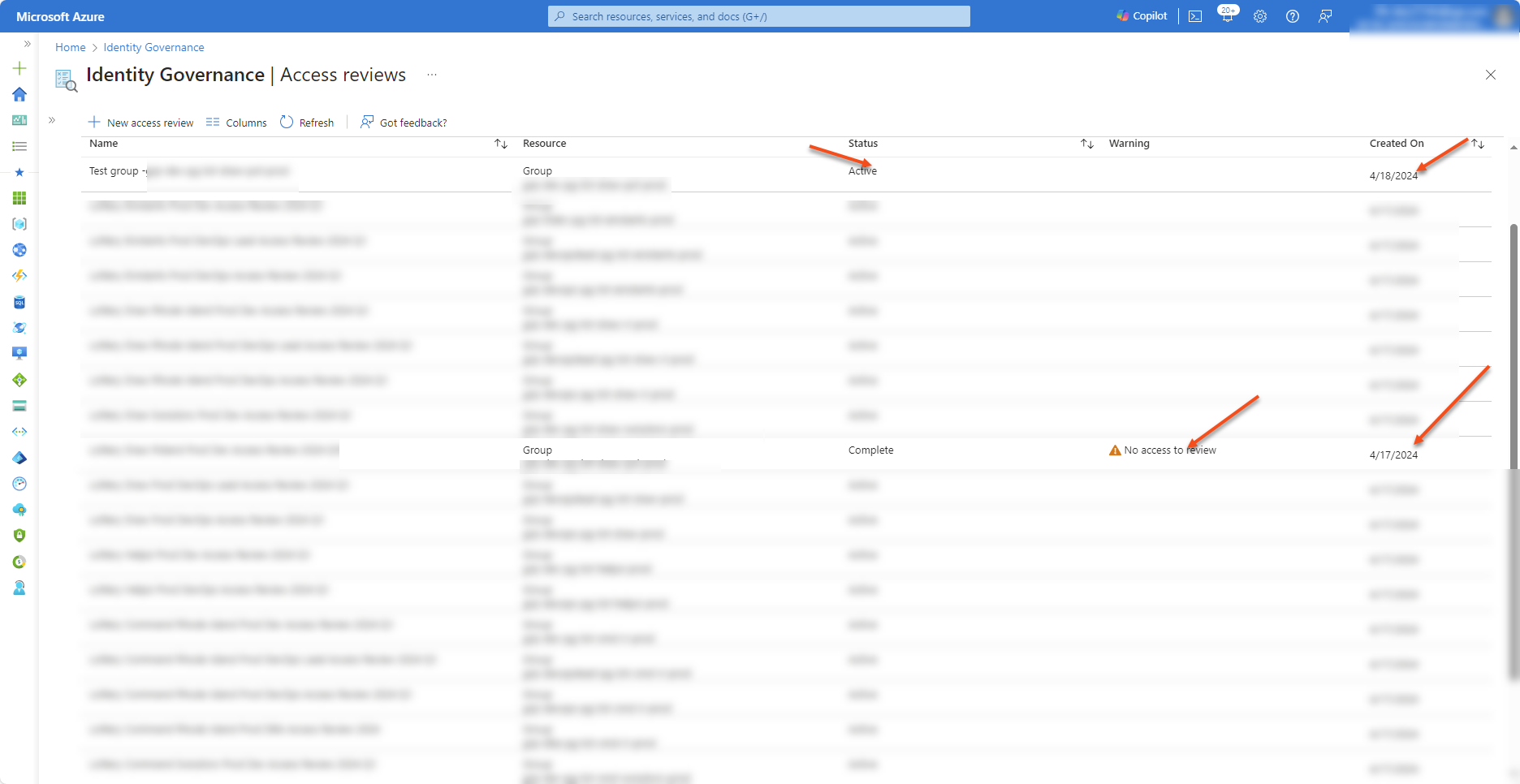This screenshot has width=1520, height=784.
Task: Click the No access to review warning
Action: tap(1163, 450)
